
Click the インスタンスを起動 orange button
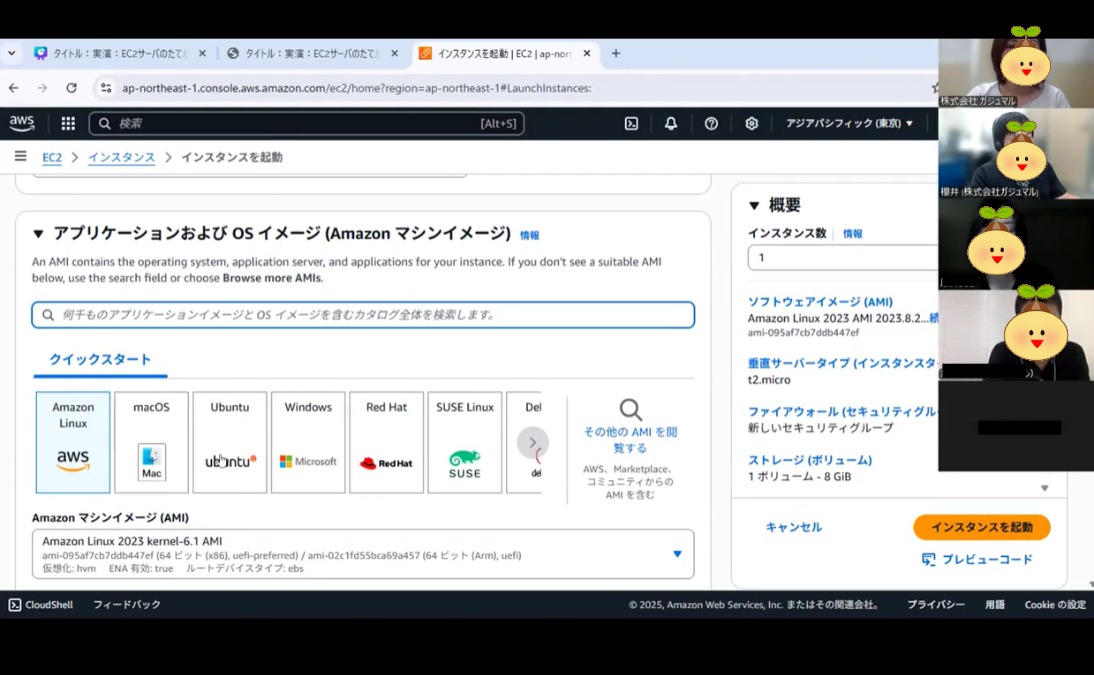point(981,527)
